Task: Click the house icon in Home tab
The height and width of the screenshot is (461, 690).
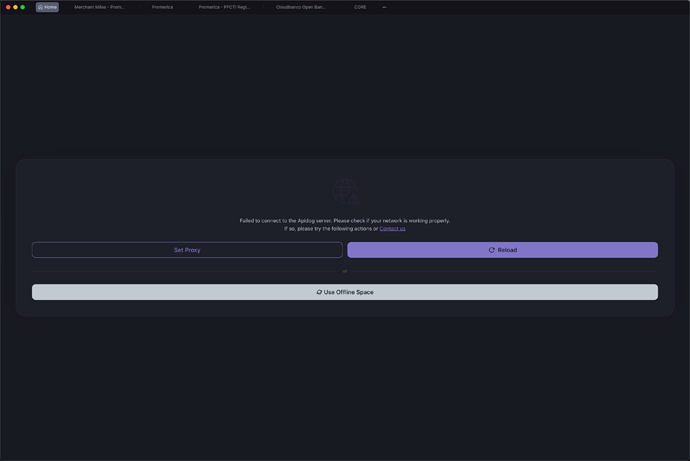Action: pyautogui.click(x=41, y=7)
